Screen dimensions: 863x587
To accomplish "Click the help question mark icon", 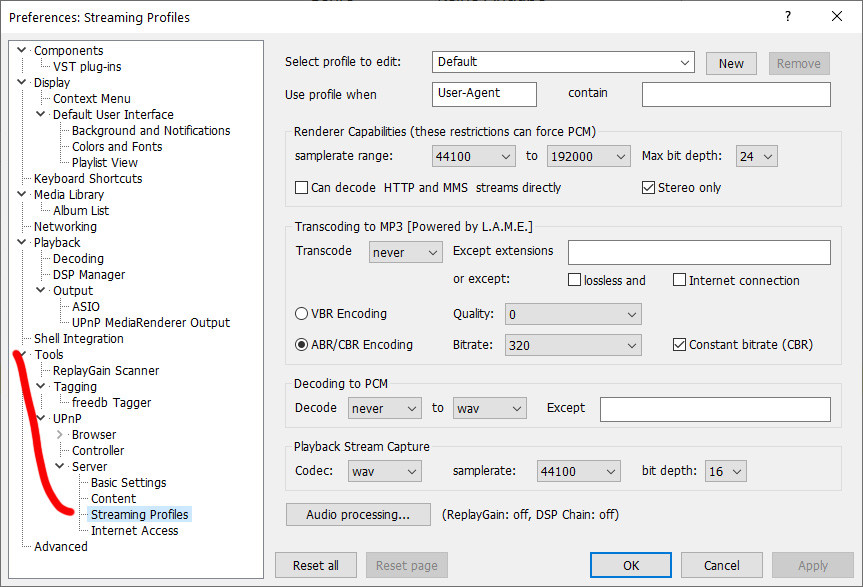I will pos(789,16).
